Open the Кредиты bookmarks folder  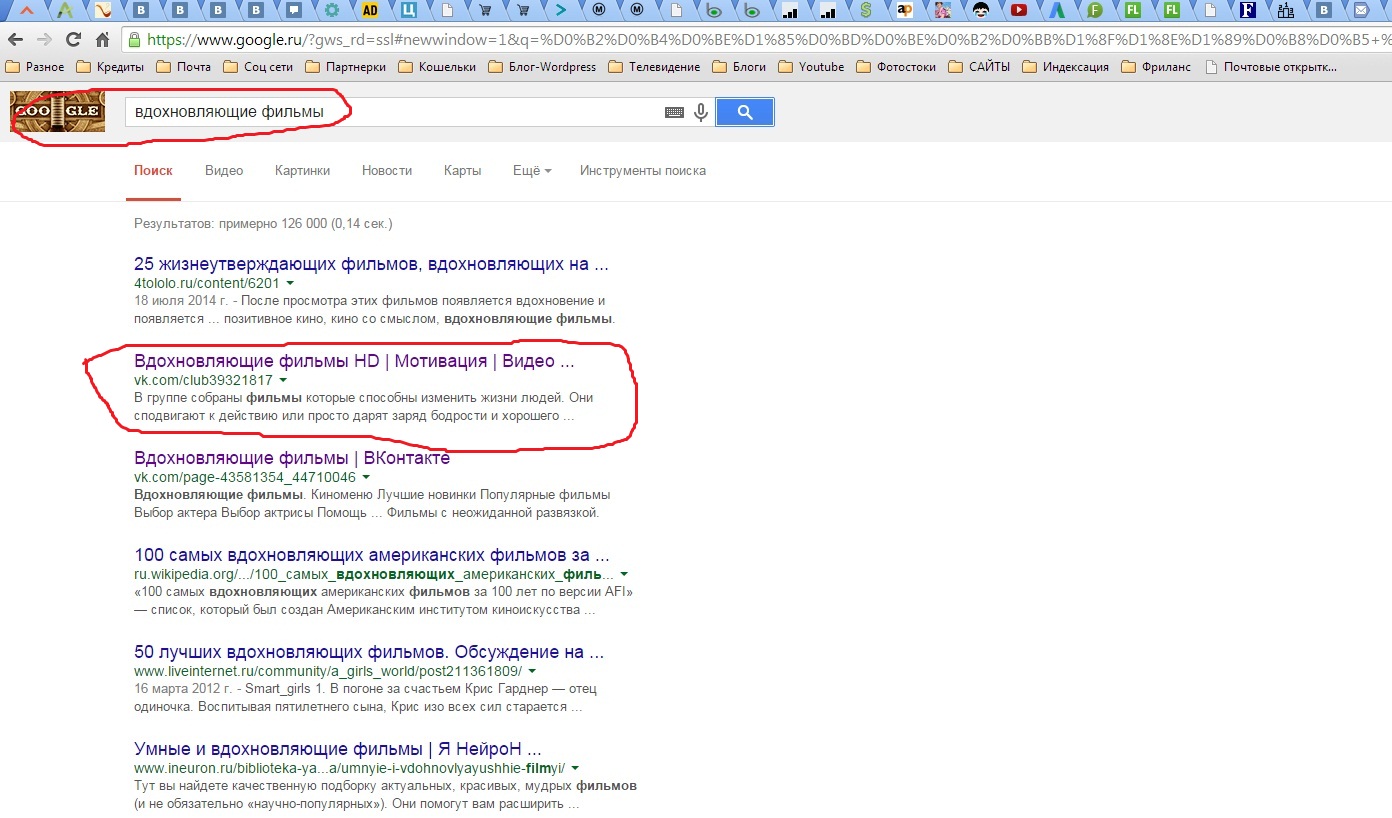[111, 67]
